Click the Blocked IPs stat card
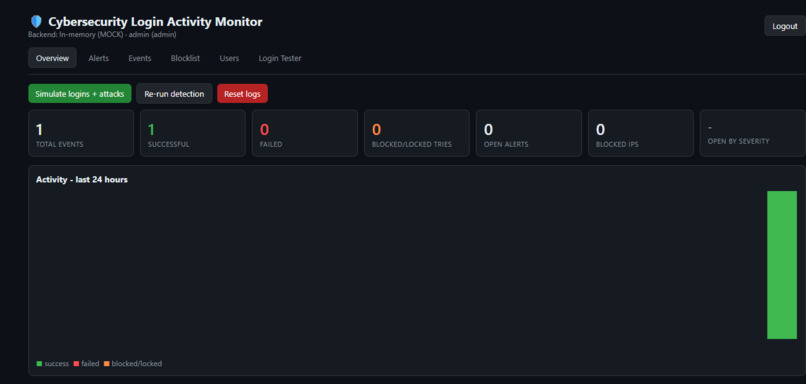Viewport: 806px width, 384px height. tap(641, 133)
